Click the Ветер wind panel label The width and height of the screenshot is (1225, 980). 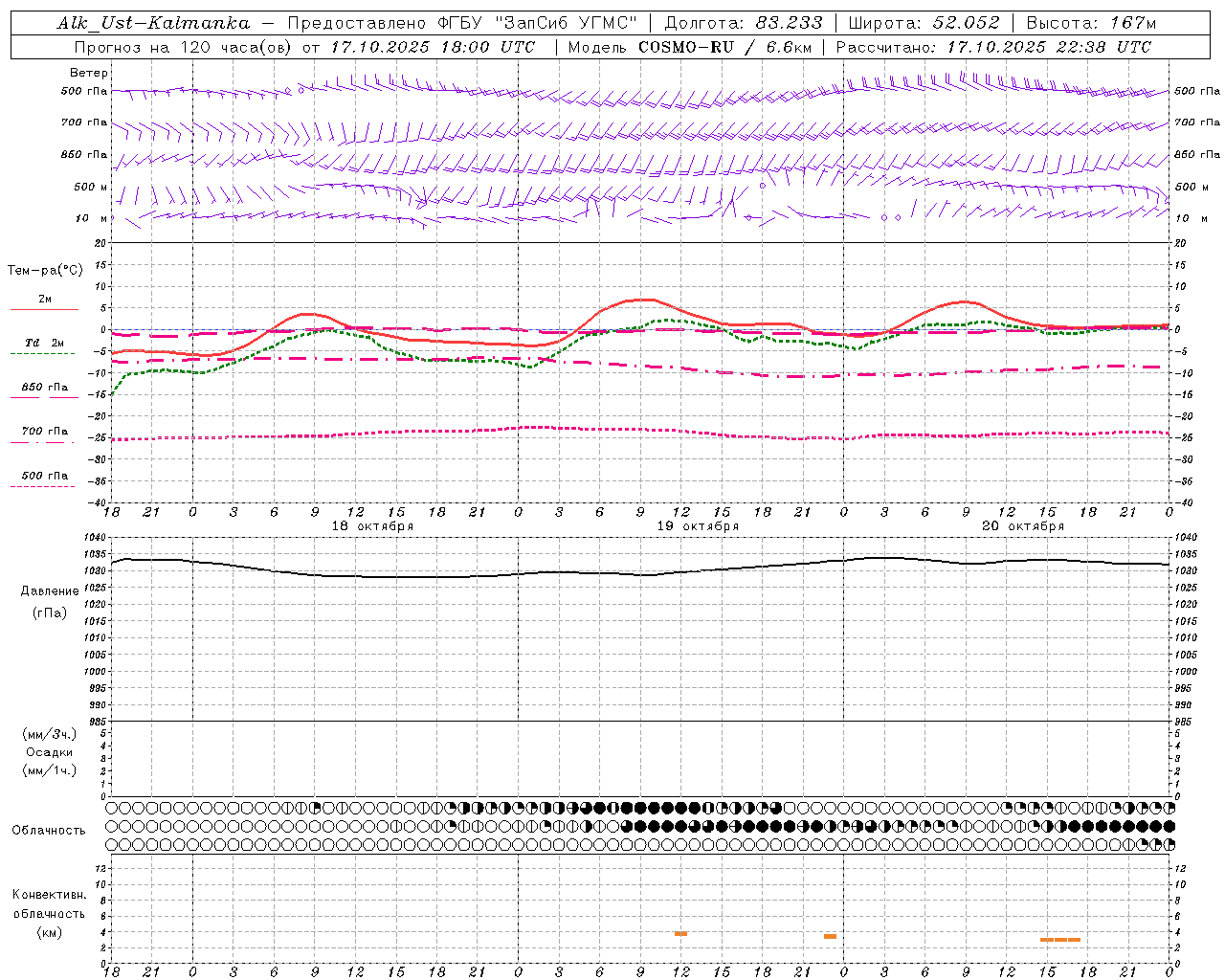click(x=89, y=73)
